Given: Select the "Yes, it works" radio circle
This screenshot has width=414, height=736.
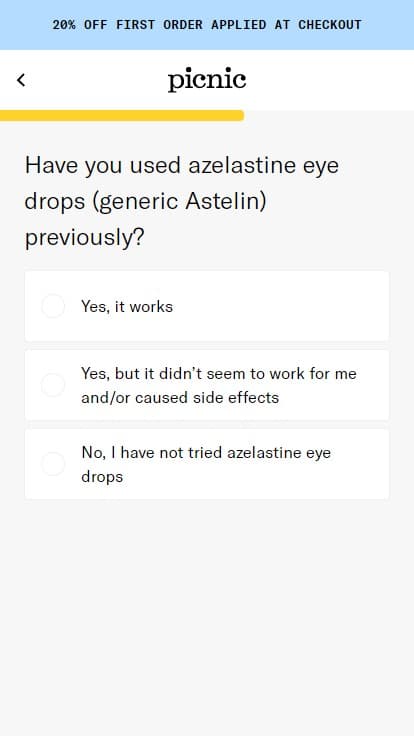Looking at the screenshot, I should click(53, 307).
